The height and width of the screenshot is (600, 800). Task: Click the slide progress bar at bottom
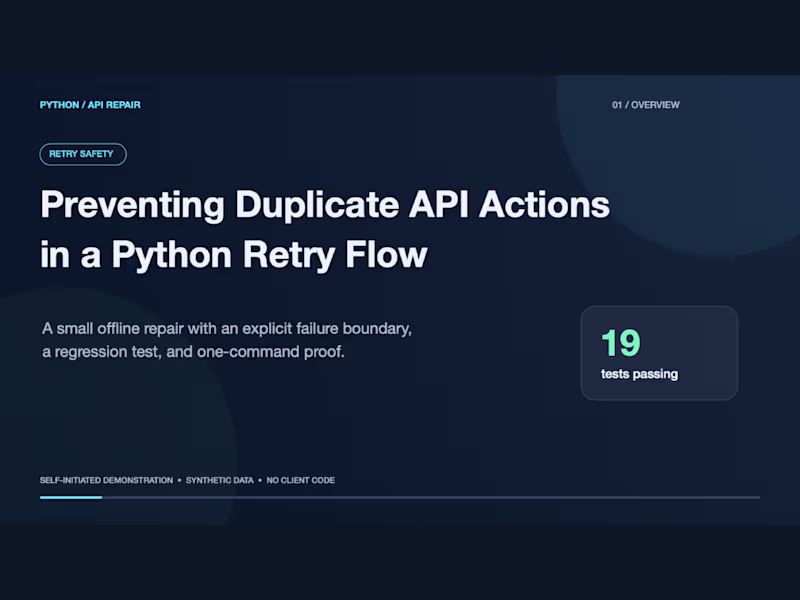399,497
